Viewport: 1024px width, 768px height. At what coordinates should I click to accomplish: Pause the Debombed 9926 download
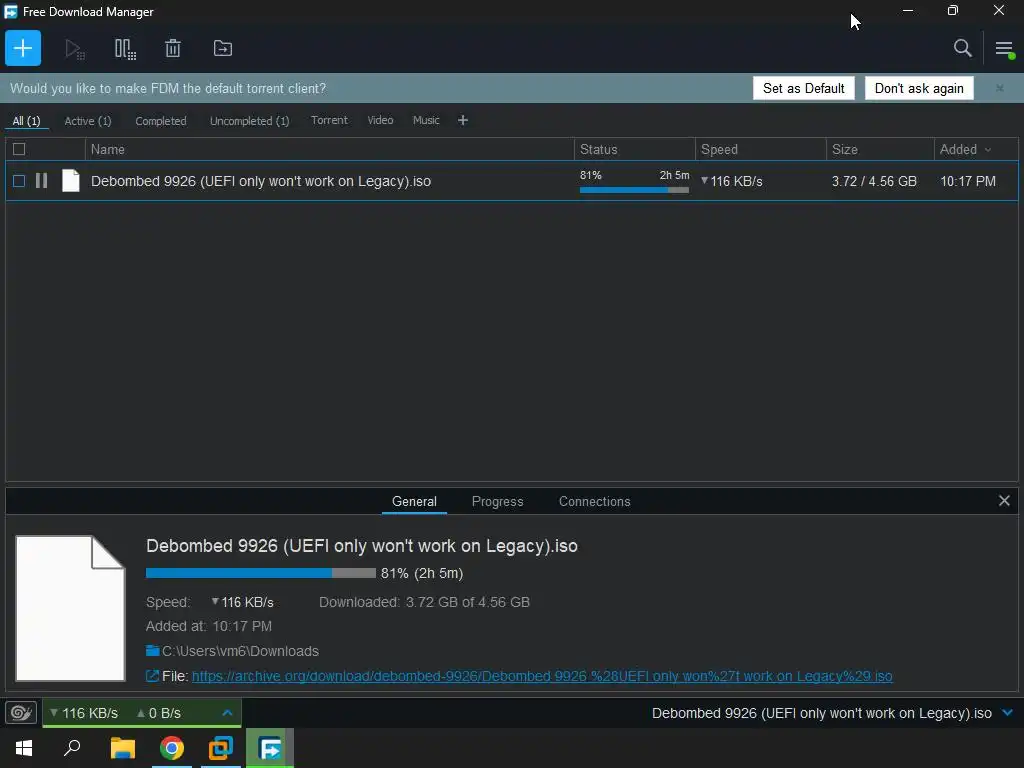(x=41, y=181)
